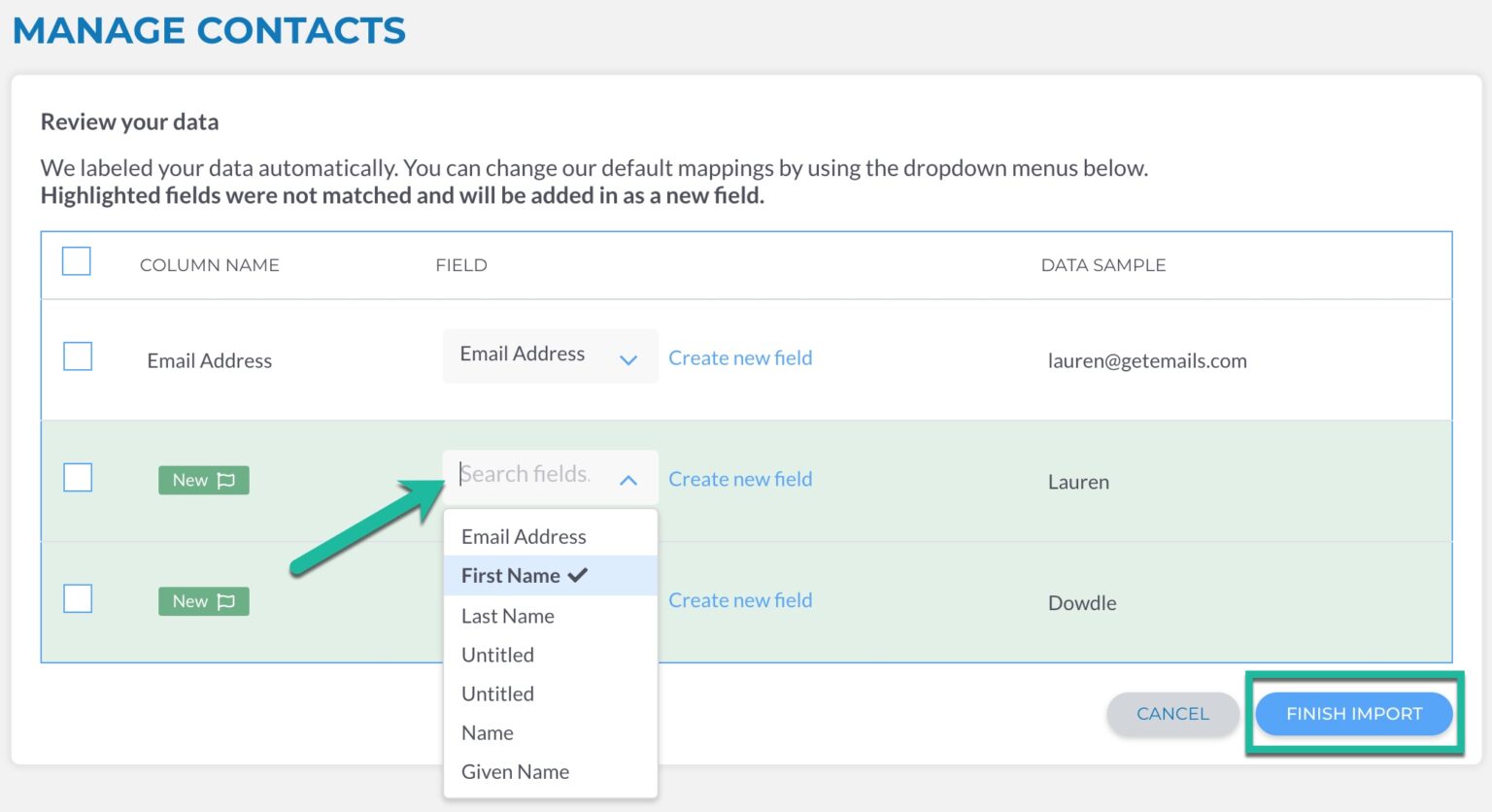Screen dimensions: 1492x812
Task: Click the flag icon on the second New row
Action: (226, 601)
